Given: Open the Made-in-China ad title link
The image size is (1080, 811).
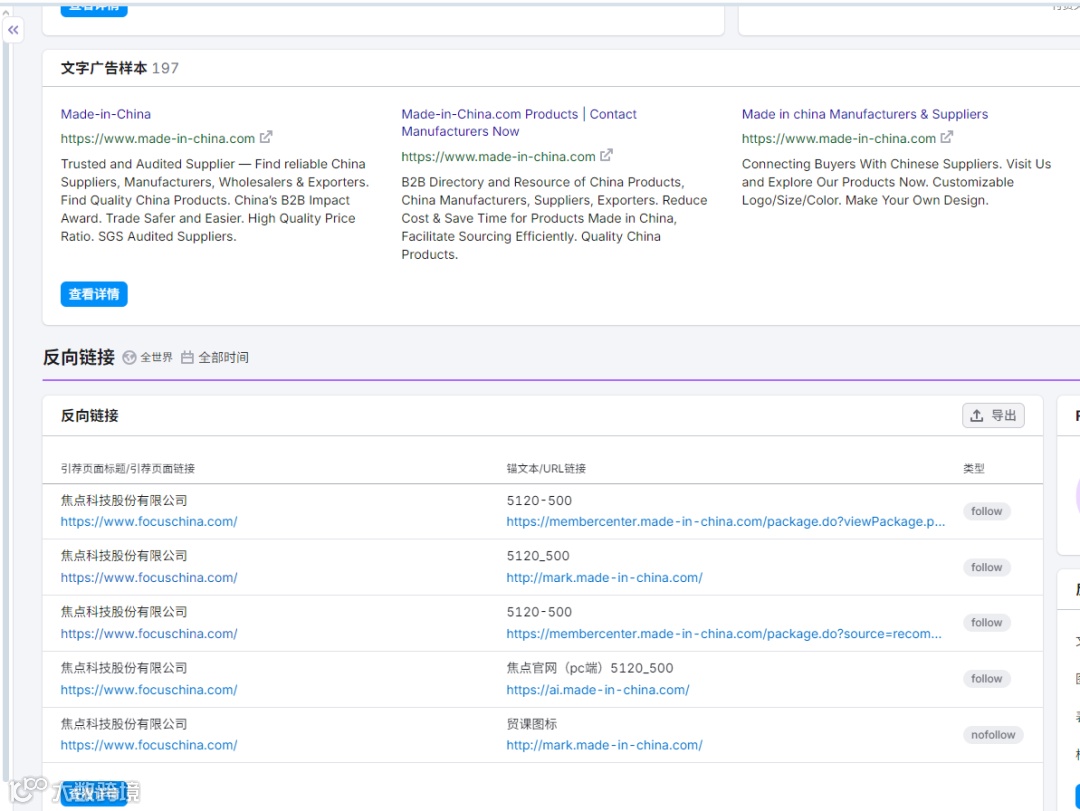Looking at the screenshot, I should [105, 114].
